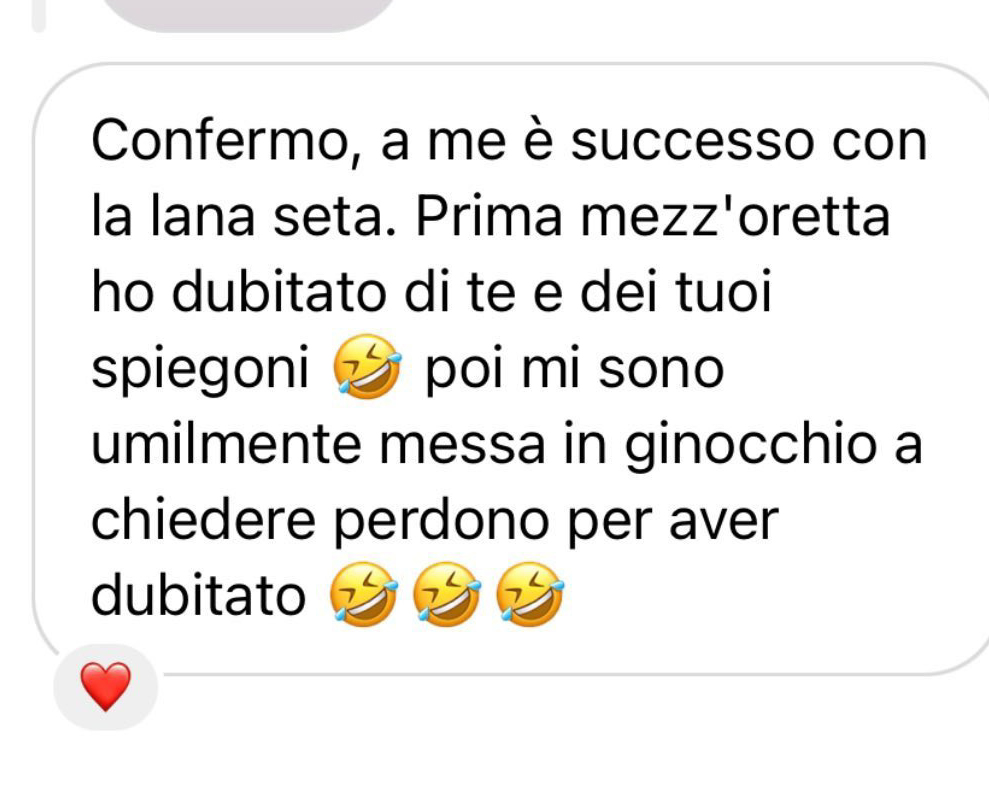Tap the red heart reaction
989x790 pixels.
click(x=105, y=687)
